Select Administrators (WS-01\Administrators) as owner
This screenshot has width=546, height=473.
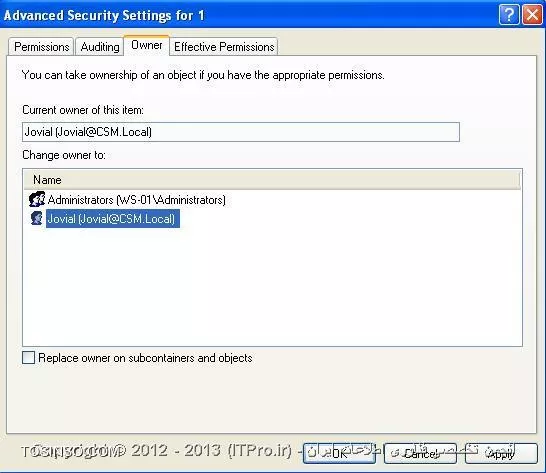[136, 200]
